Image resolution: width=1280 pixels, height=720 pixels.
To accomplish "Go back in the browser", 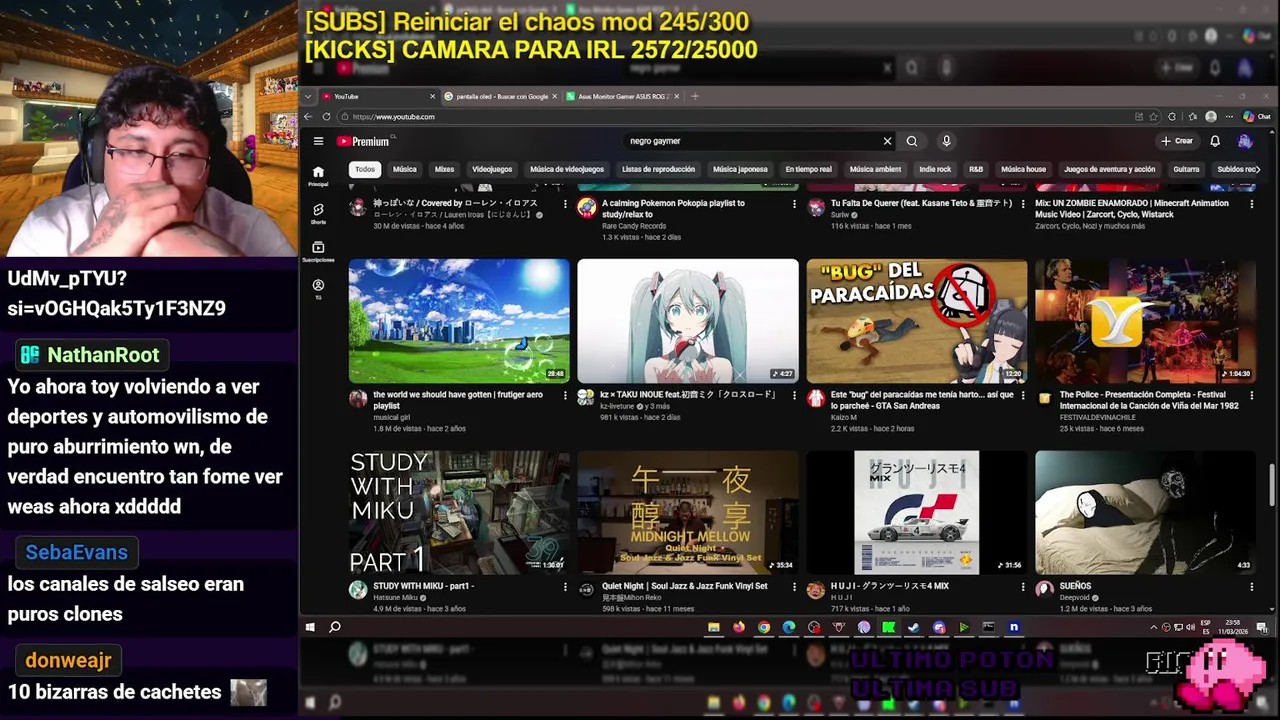I will tap(308, 117).
